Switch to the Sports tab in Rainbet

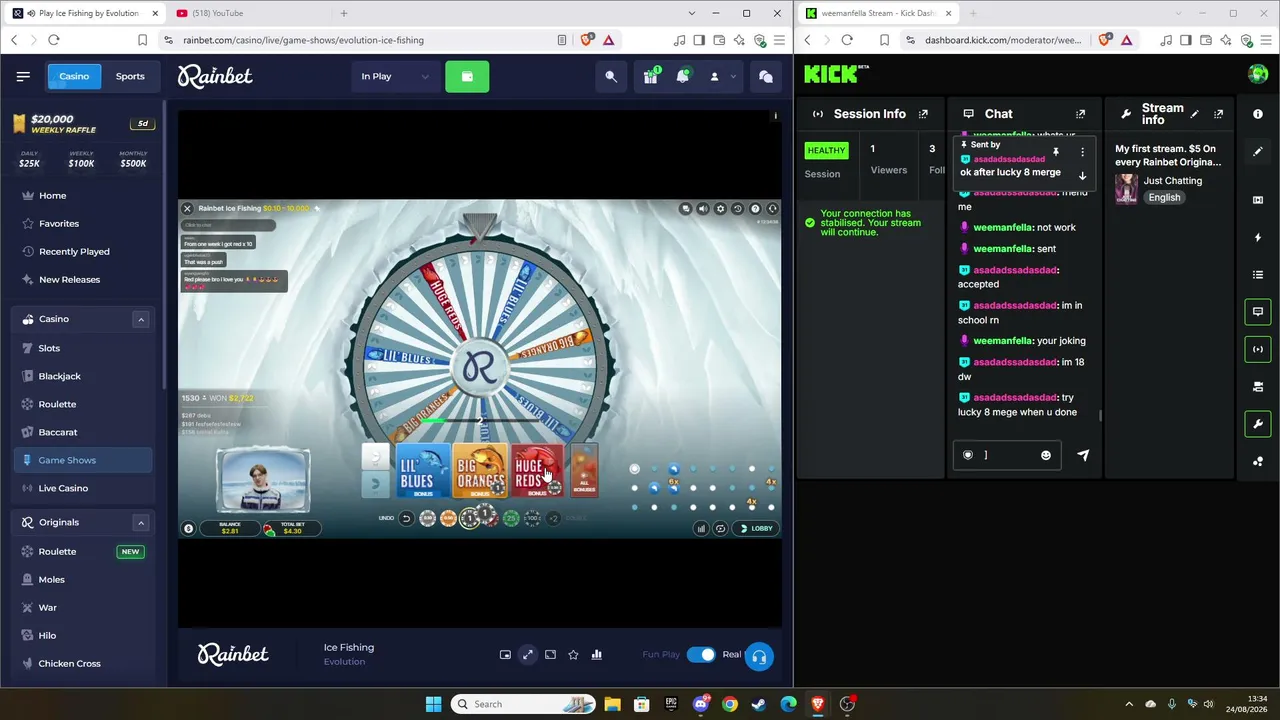[x=130, y=76]
